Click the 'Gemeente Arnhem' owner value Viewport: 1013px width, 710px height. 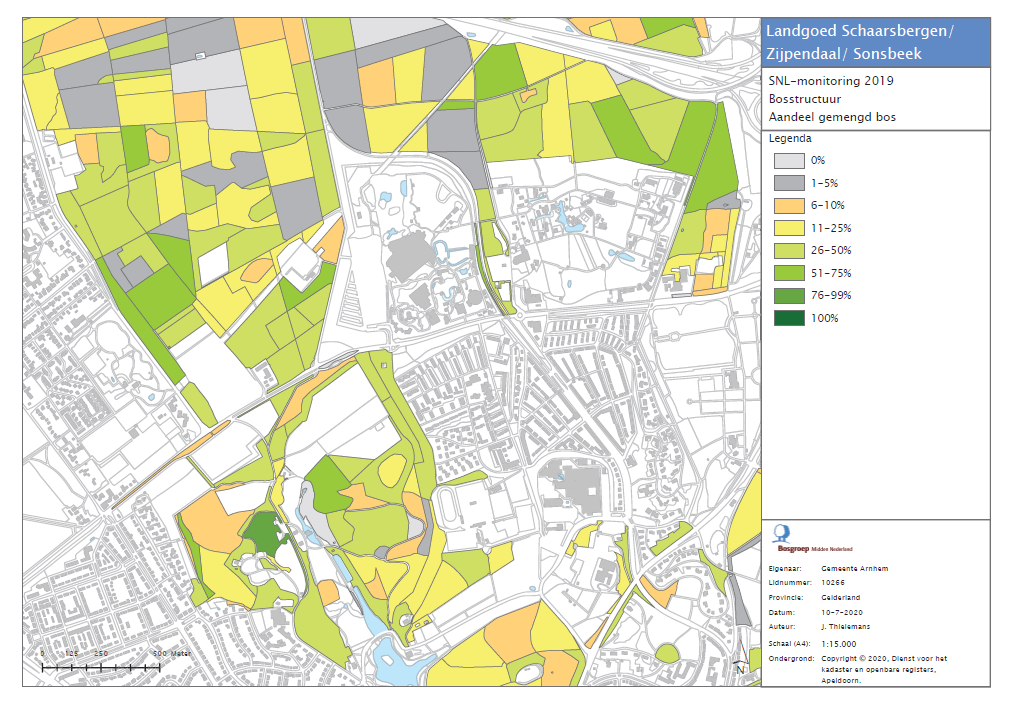854,568
